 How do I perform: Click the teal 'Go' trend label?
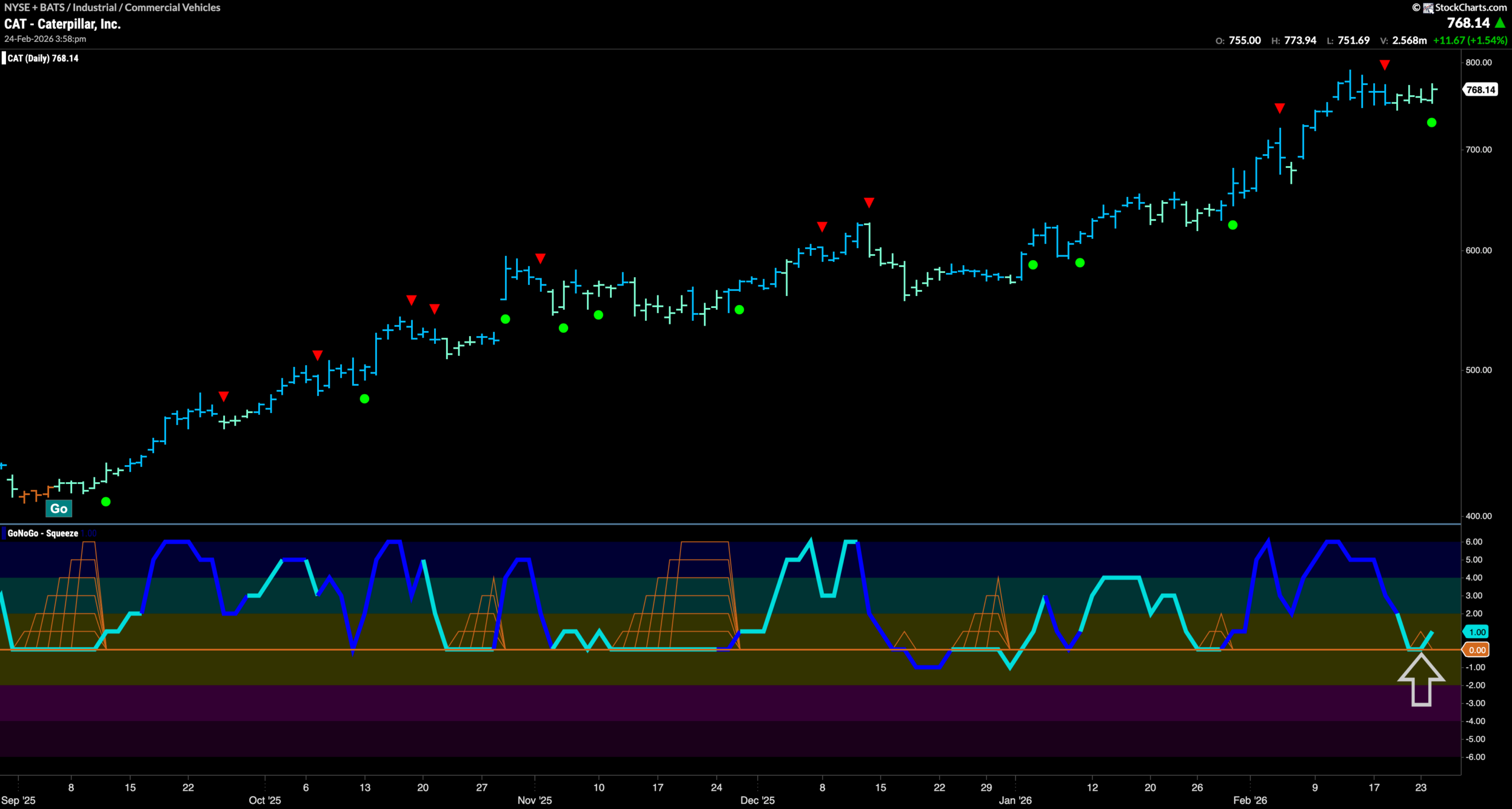click(58, 509)
